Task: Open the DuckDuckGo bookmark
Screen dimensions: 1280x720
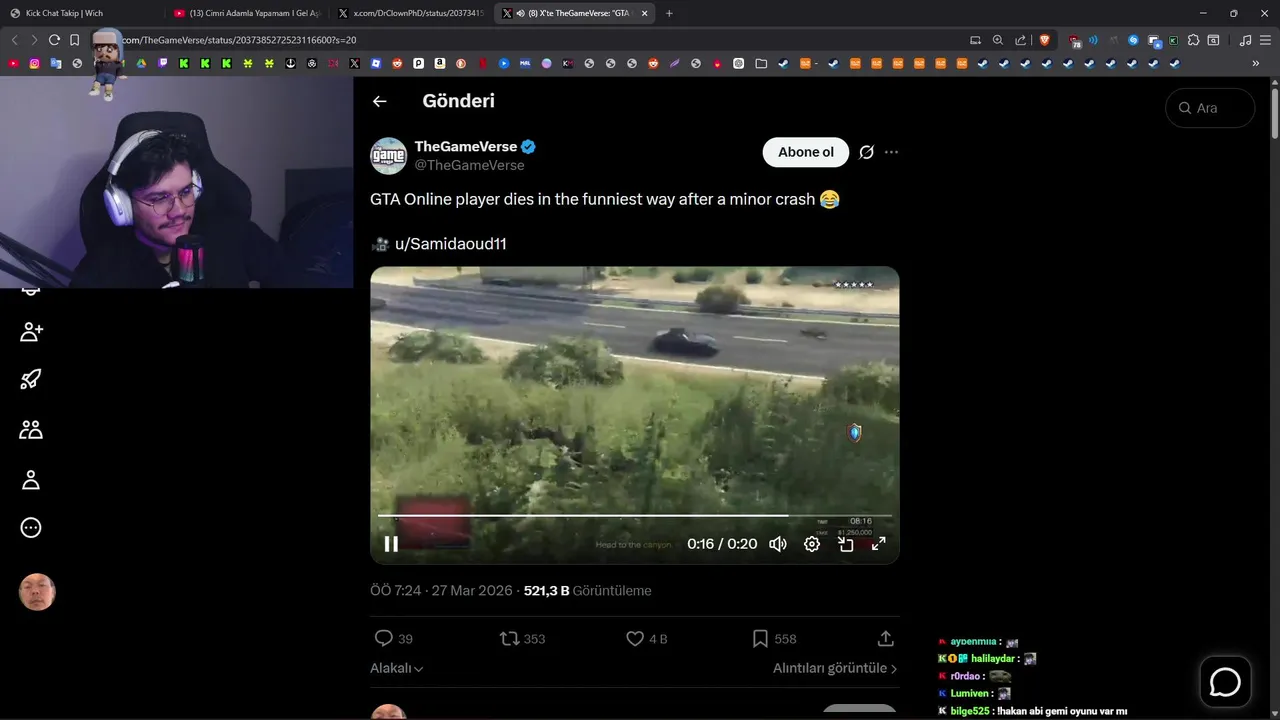Action: tap(461, 63)
